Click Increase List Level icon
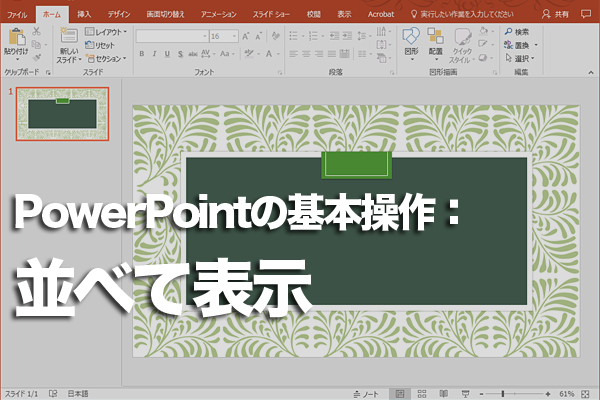This screenshot has height=400, width=600. tap(347, 36)
